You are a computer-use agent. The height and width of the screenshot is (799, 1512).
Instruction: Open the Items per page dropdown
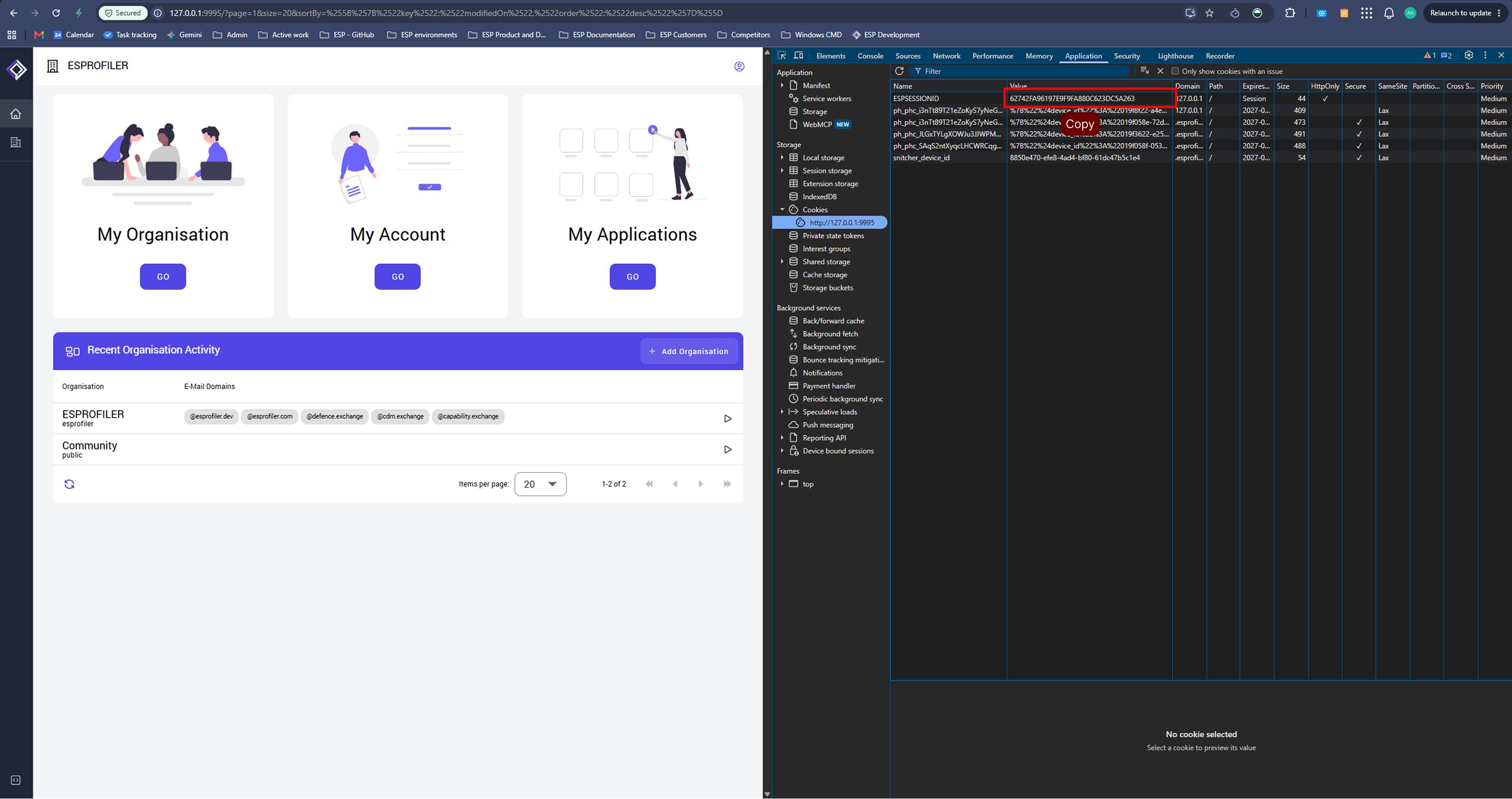540,484
